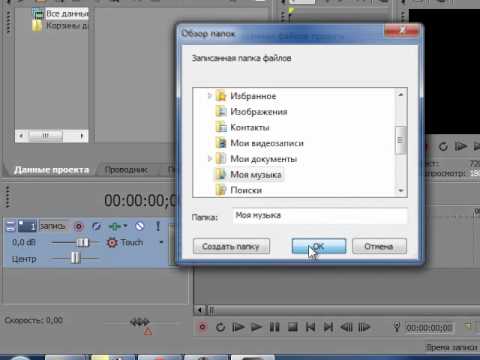480x360 pixels.
Task: Click the project media tree scroll right arrow
Action: tap(82, 136)
